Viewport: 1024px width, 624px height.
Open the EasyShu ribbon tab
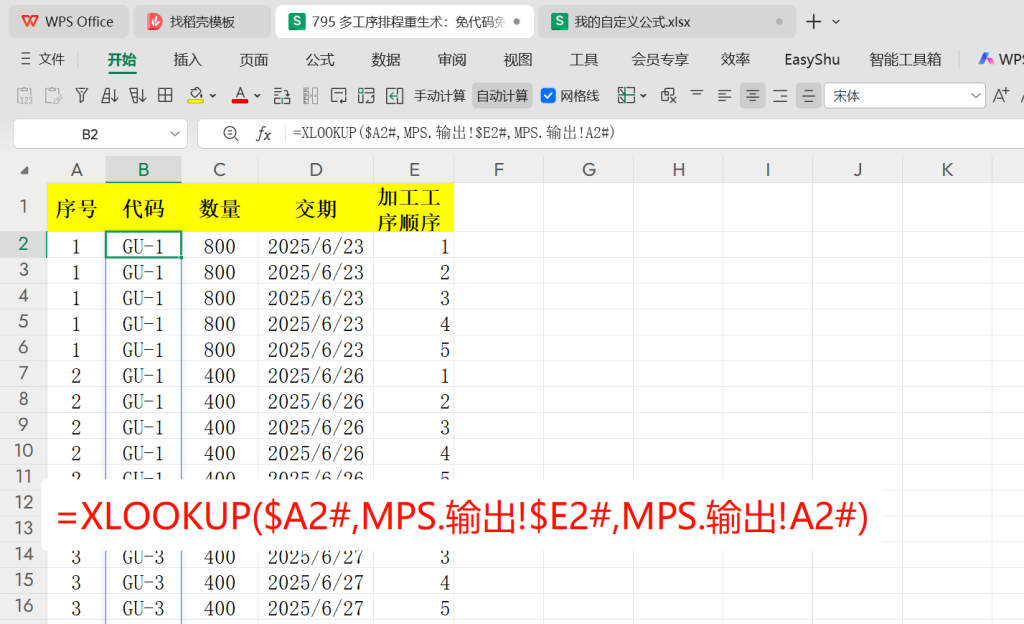(812, 59)
